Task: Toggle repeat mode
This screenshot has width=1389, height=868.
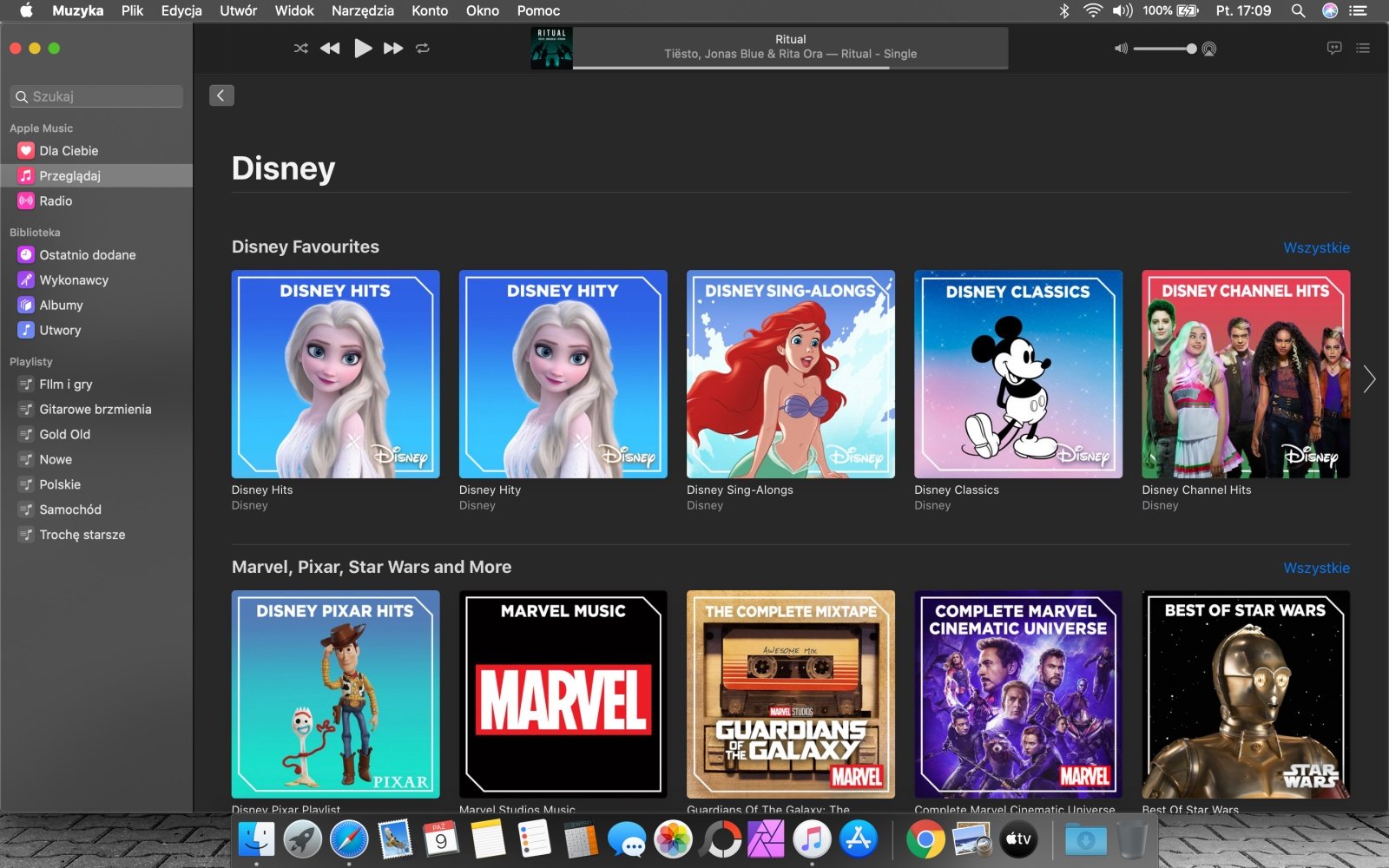Action: point(423,49)
